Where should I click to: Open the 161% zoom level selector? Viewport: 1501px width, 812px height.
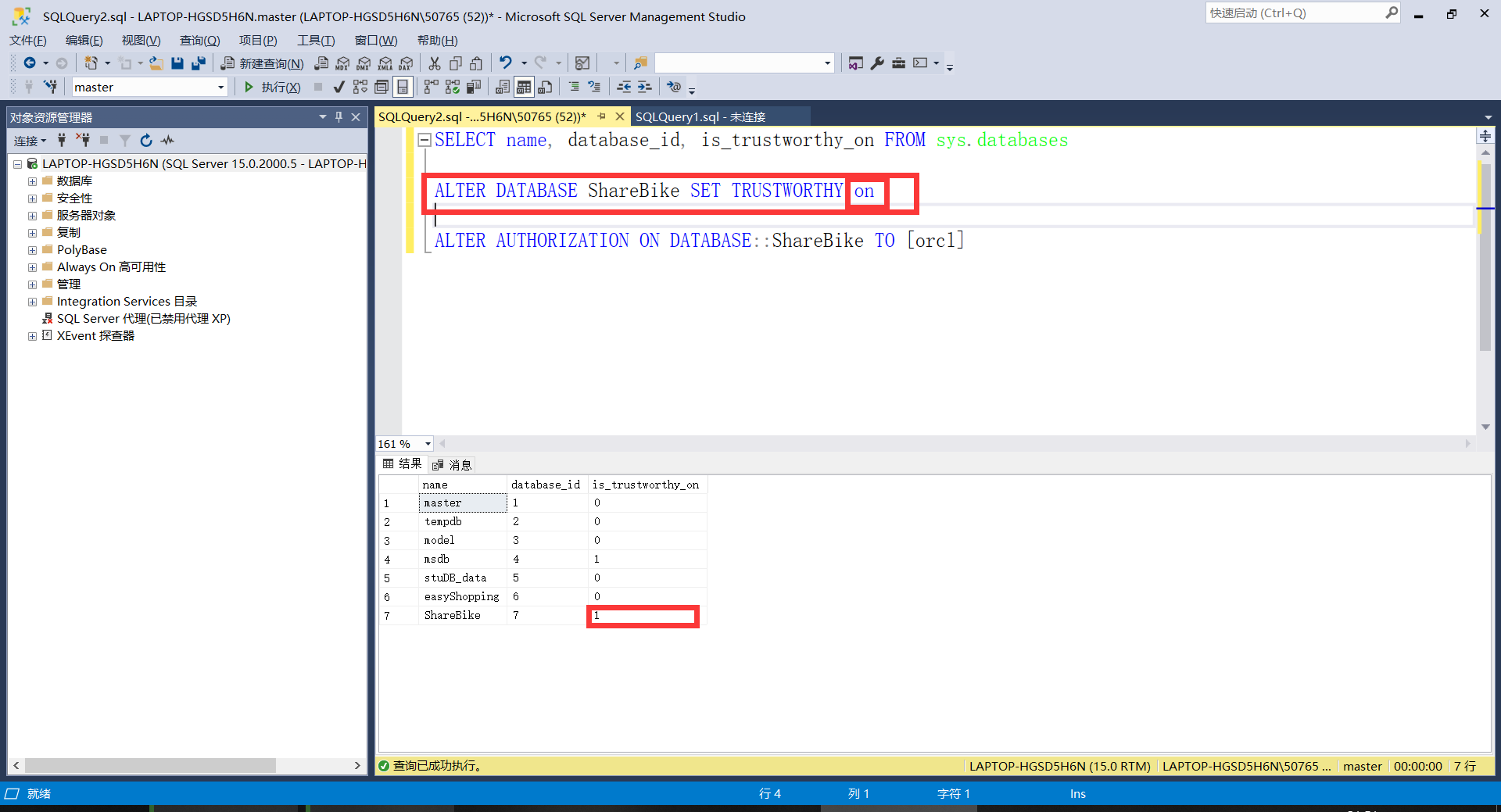click(x=403, y=444)
